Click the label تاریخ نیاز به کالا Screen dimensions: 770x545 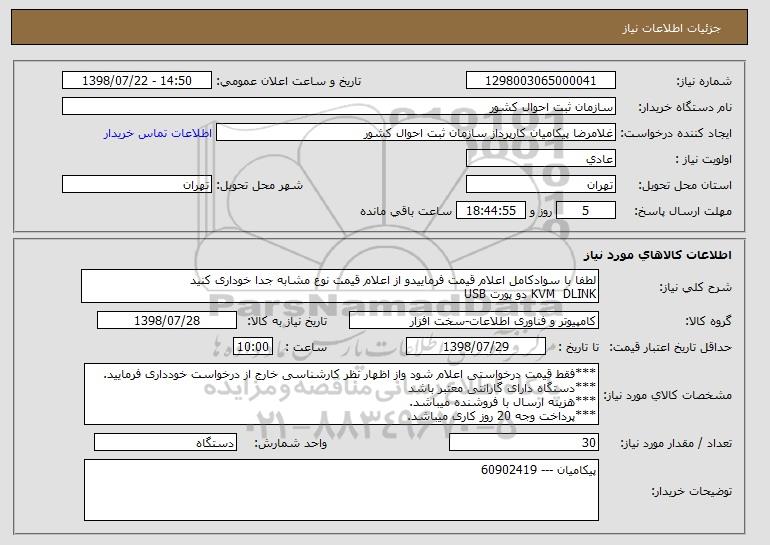pyautogui.click(x=287, y=322)
